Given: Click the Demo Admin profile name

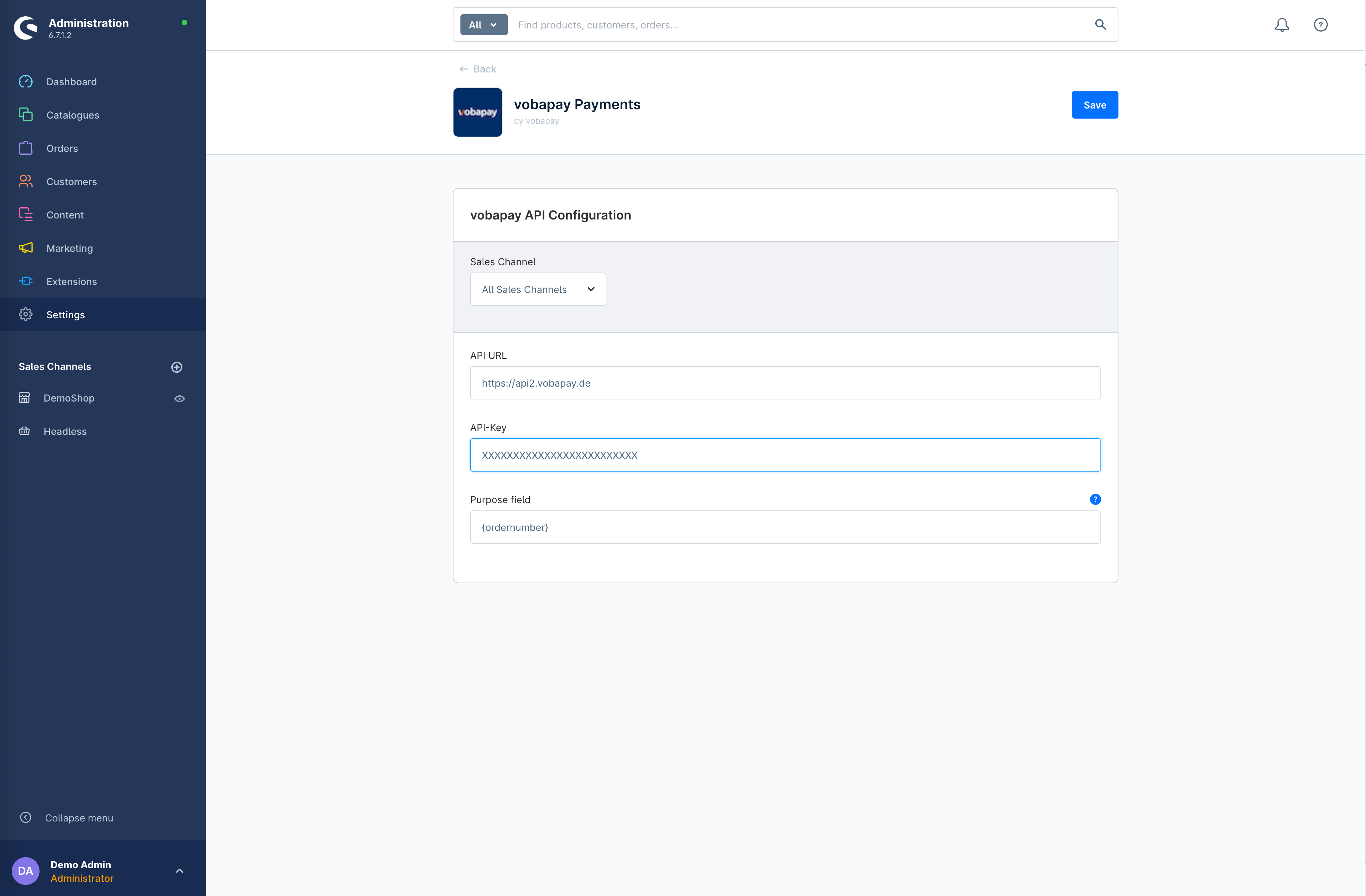Looking at the screenshot, I should [81, 864].
